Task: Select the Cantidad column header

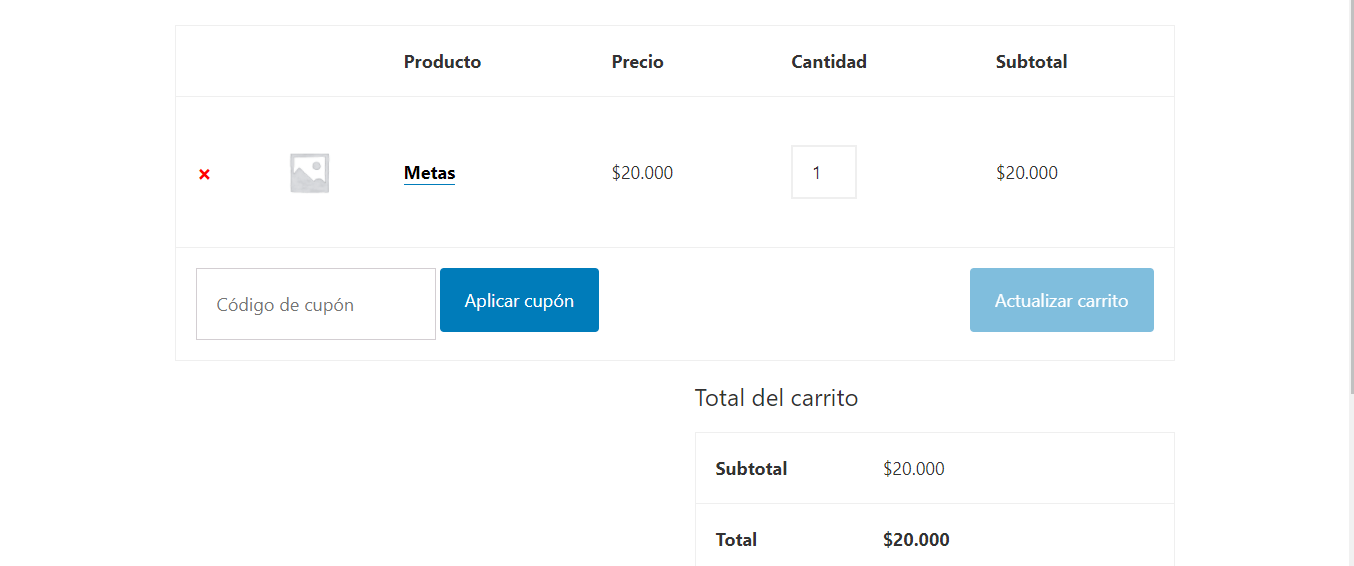Action: pyautogui.click(x=829, y=62)
